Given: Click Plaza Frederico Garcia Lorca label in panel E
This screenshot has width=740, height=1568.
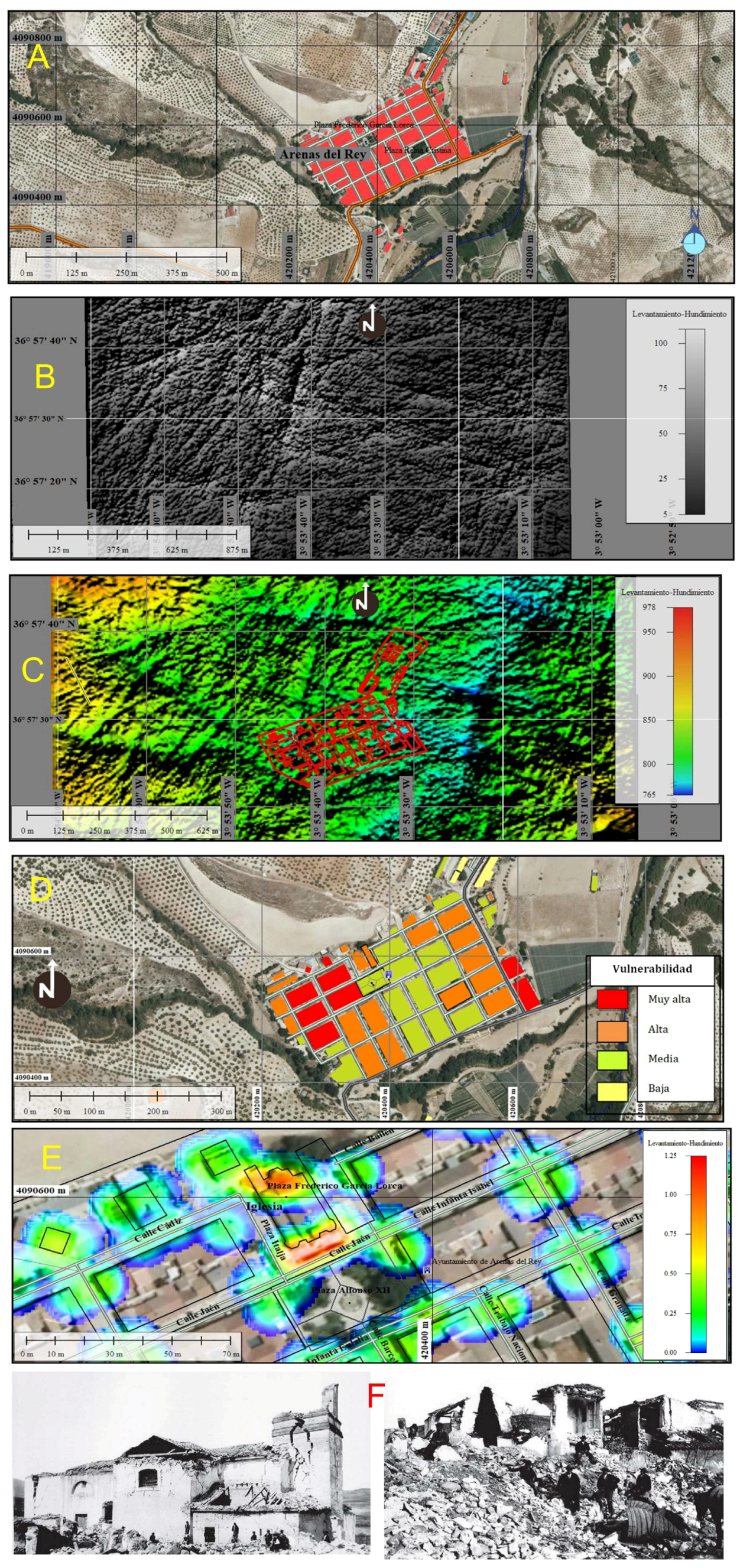Looking at the screenshot, I should tap(335, 1185).
